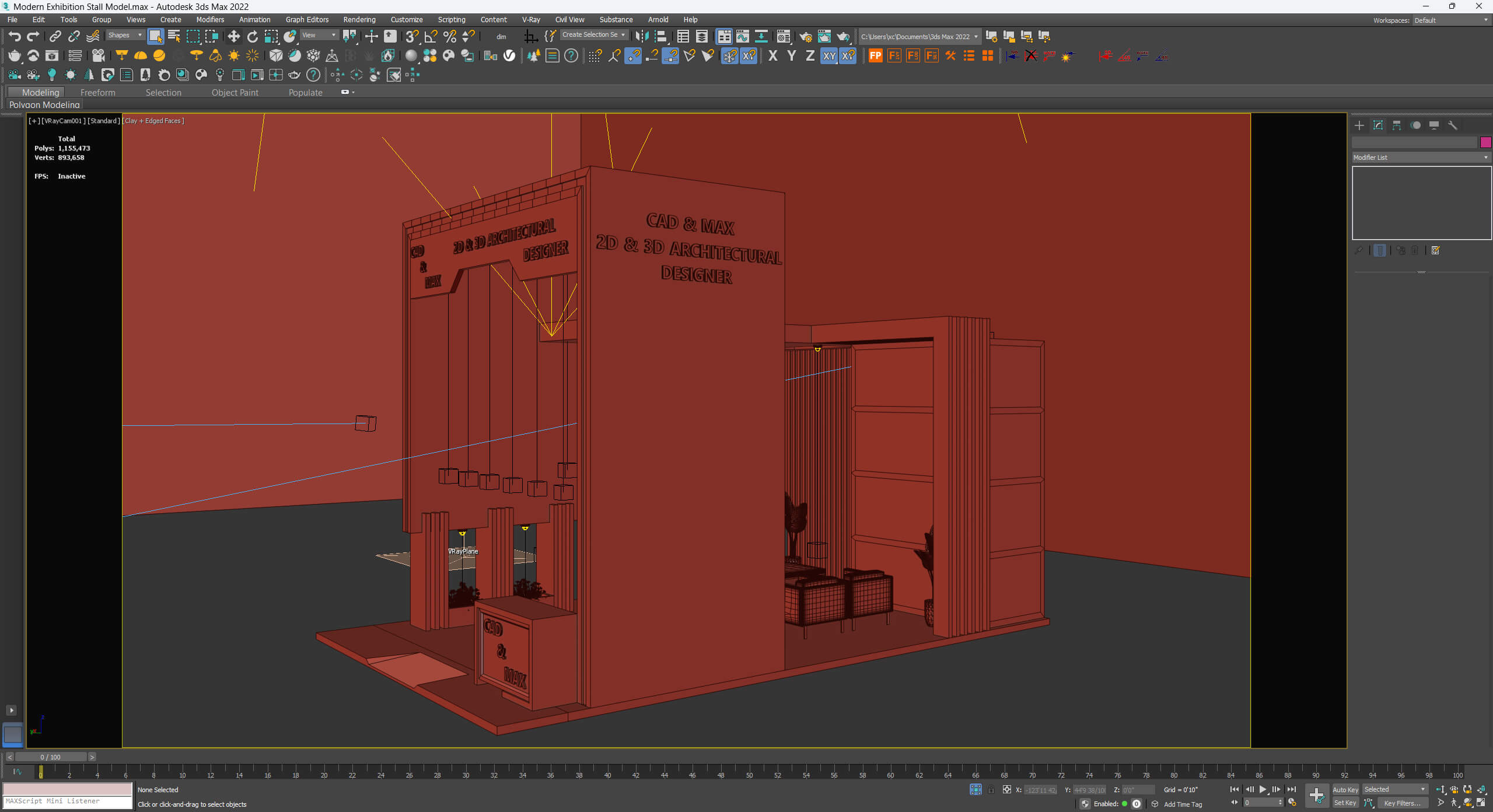Click the magenta object color swatch
The width and height of the screenshot is (1493, 812).
coord(1485,142)
